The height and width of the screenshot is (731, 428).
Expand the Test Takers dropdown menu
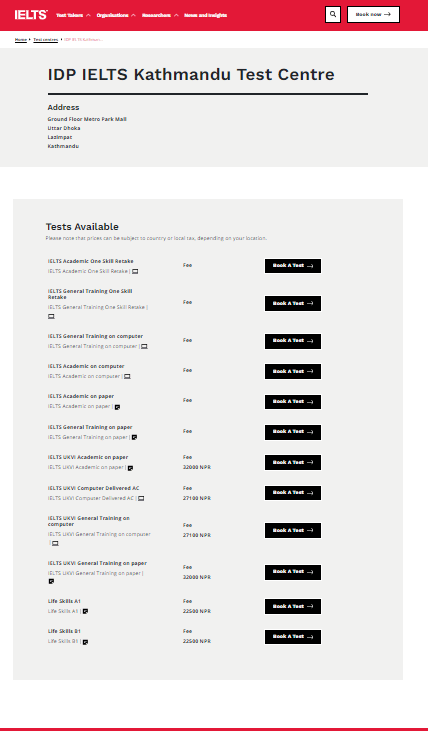(73, 15)
